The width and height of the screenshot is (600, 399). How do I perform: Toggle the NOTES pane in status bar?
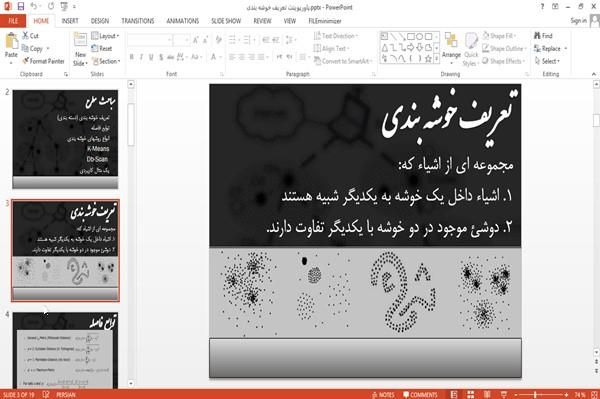(383, 394)
